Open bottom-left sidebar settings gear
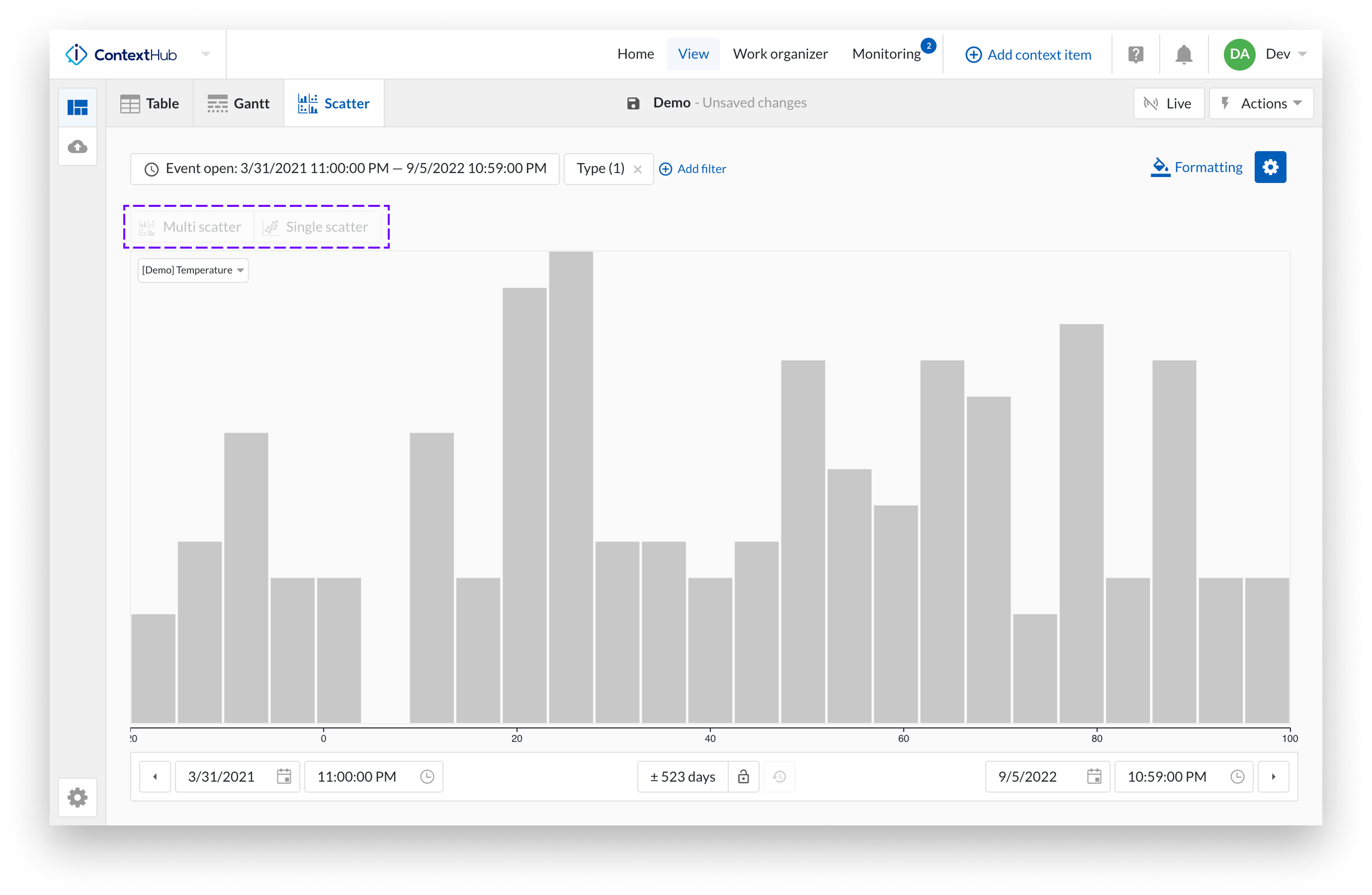The height and width of the screenshot is (895, 1372). click(78, 798)
